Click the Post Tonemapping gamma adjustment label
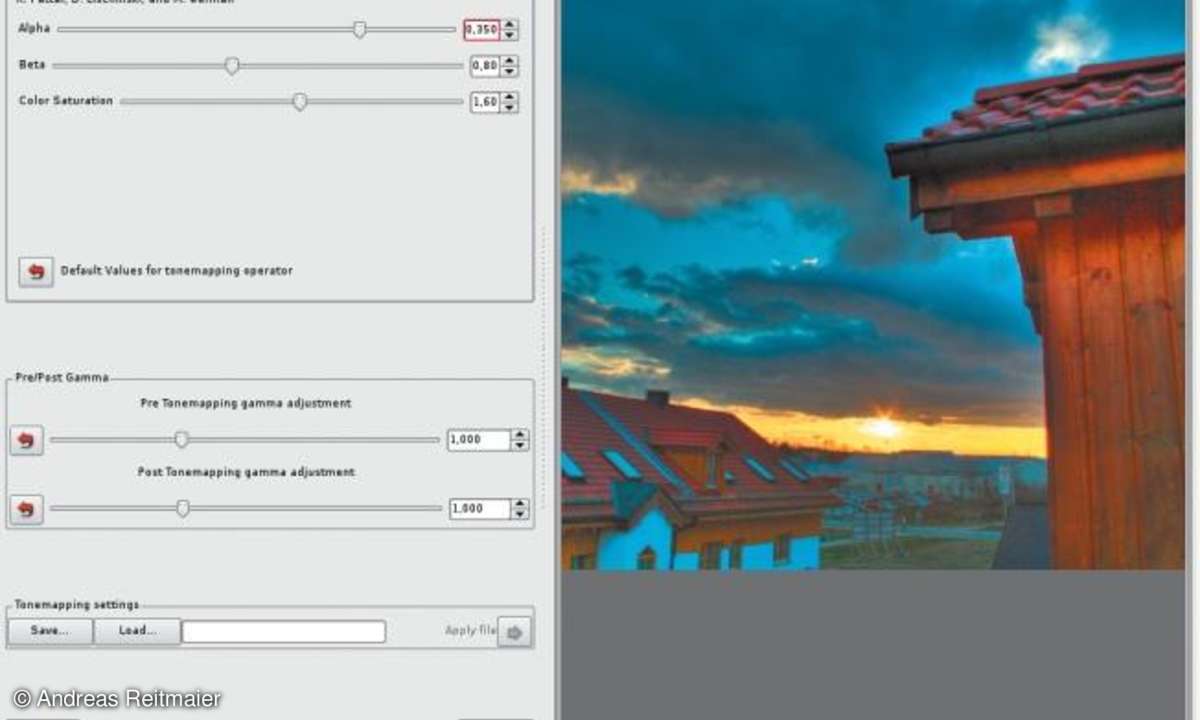 pos(246,472)
